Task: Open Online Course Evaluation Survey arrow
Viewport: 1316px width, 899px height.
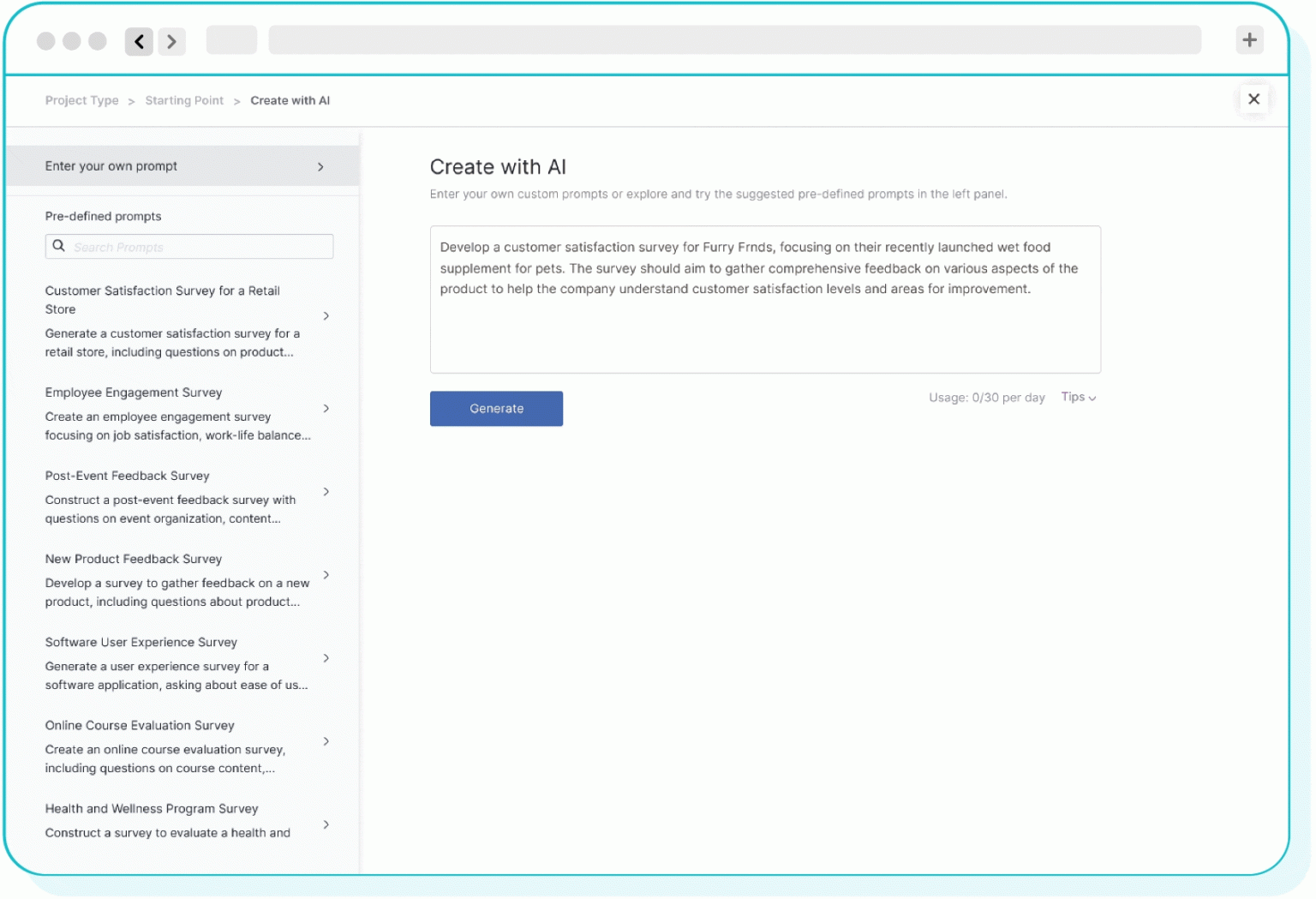Action: 326,741
